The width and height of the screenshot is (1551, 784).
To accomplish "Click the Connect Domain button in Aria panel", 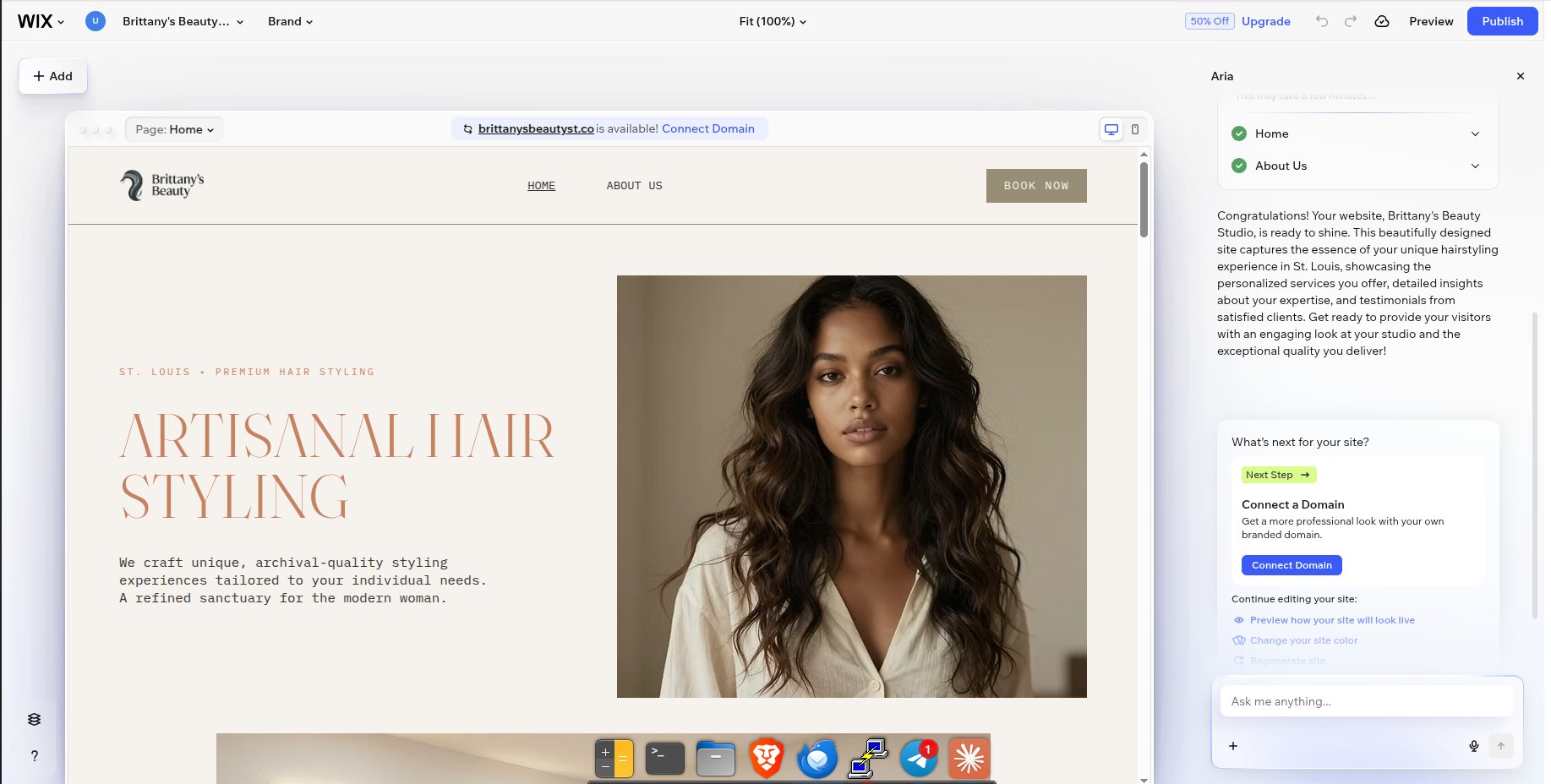I will pos(1291,565).
